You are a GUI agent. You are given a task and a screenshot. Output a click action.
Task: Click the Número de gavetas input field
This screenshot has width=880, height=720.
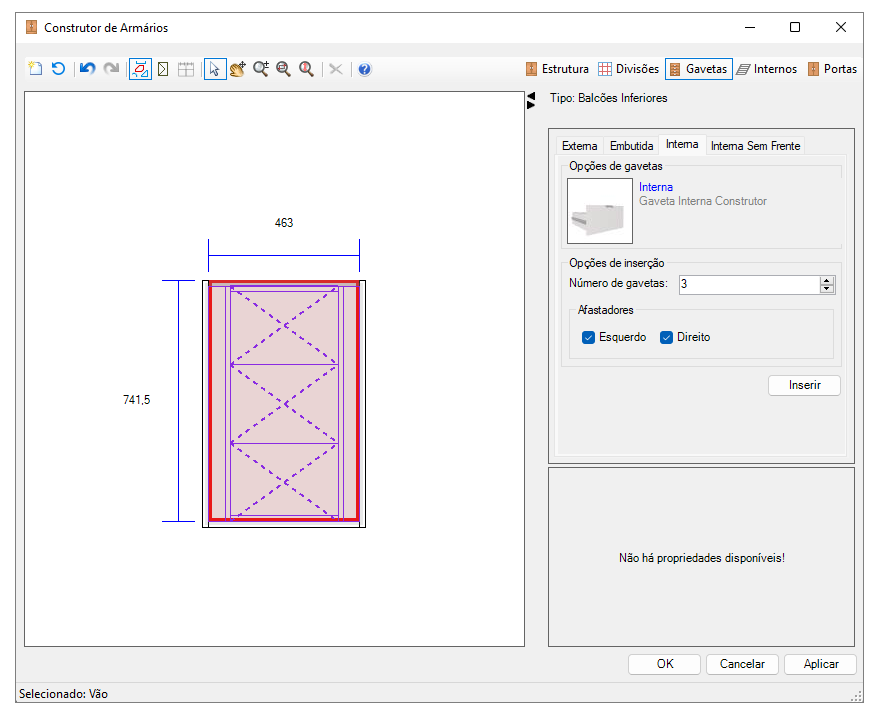point(749,285)
